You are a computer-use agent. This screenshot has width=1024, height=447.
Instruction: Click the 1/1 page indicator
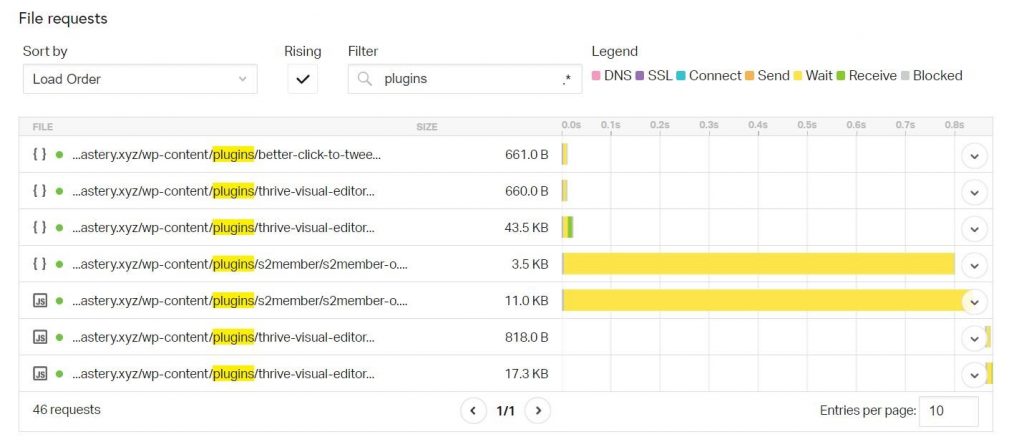[505, 411]
